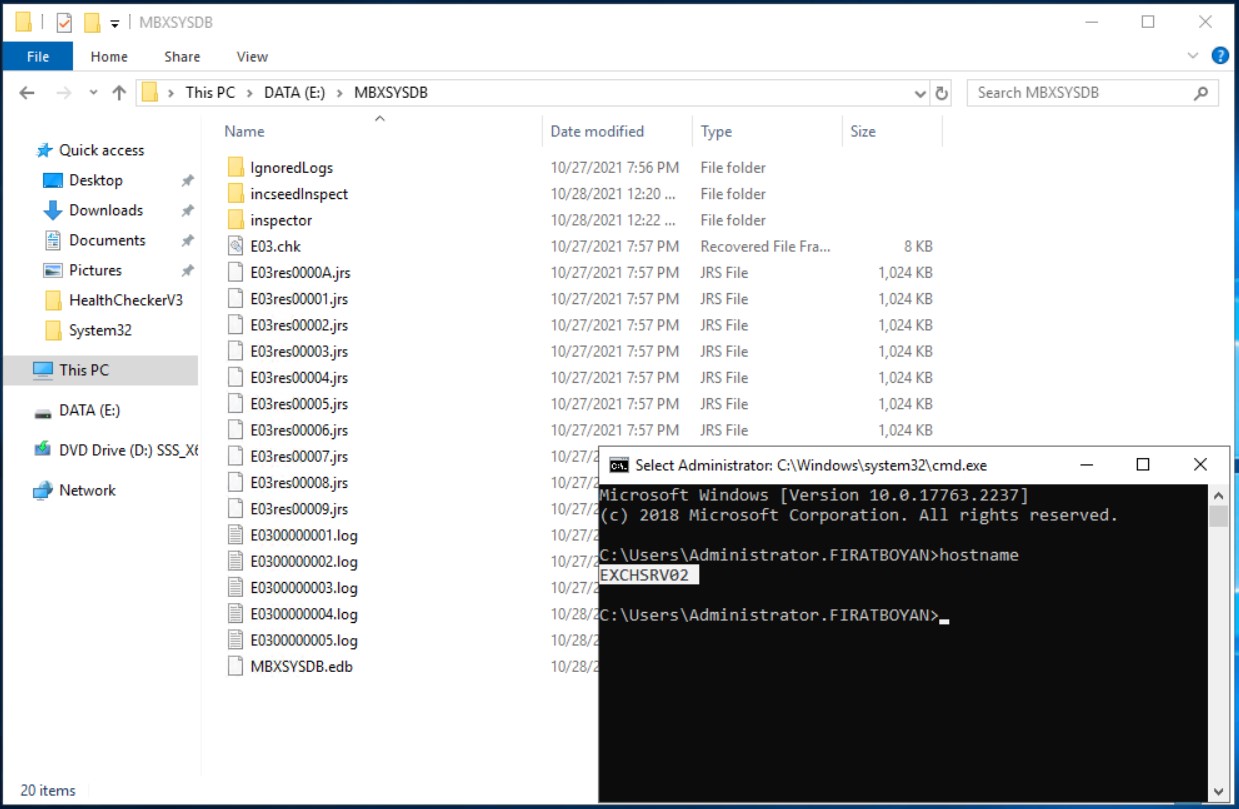
Task: Select the IgnoredLogs folder icon
Action: click(x=236, y=167)
